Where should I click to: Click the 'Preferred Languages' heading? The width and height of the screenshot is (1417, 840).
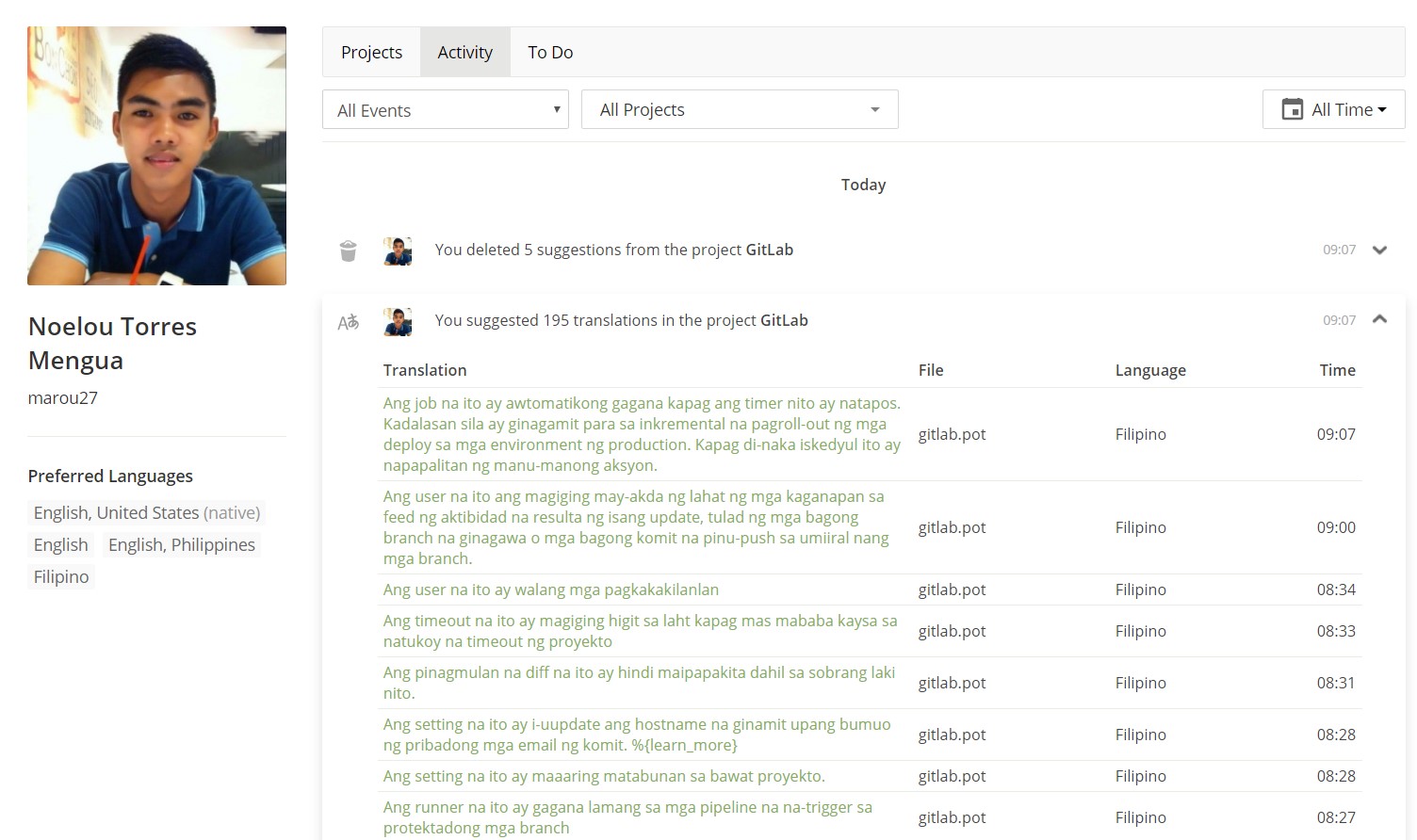coord(110,476)
